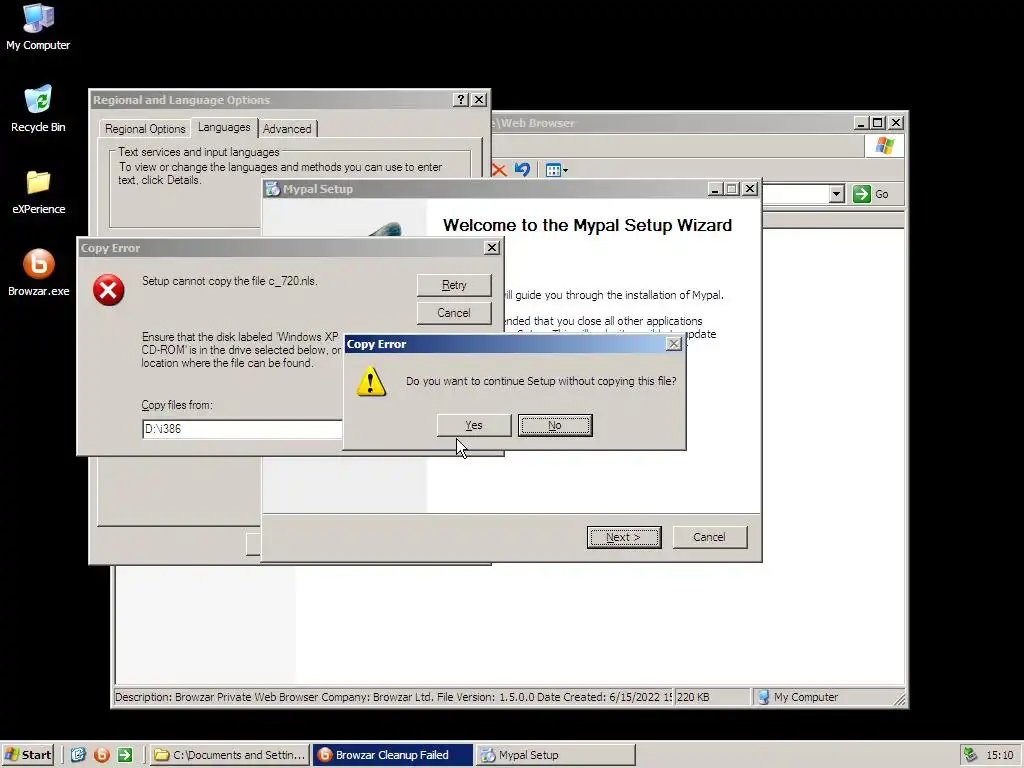
Task: Click the system tray network icon
Action: pyautogui.click(x=970, y=755)
